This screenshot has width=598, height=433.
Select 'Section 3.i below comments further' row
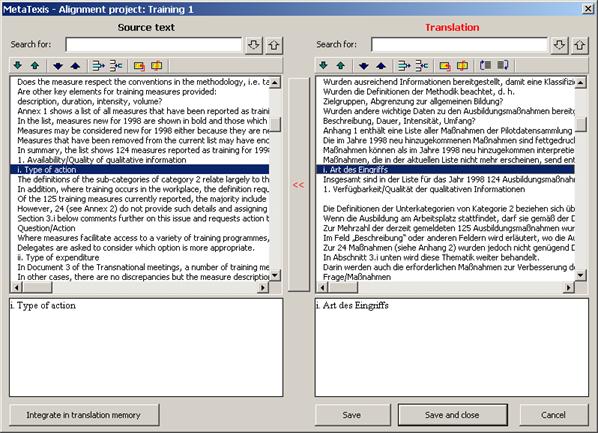click(x=140, y=219)
